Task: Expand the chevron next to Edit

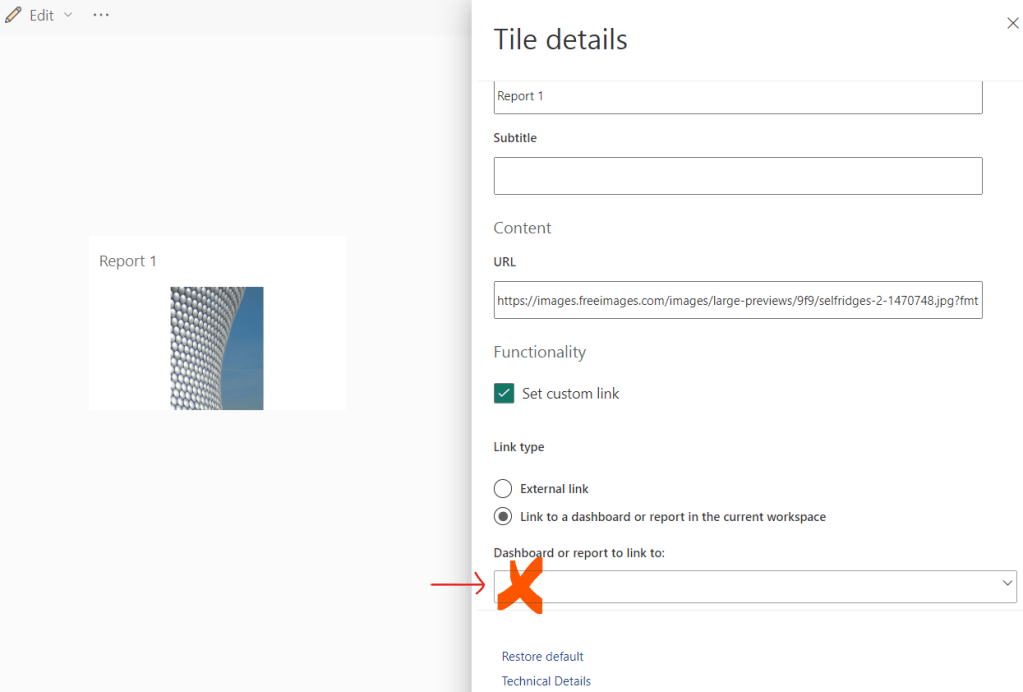Action: tap(66, 15)
